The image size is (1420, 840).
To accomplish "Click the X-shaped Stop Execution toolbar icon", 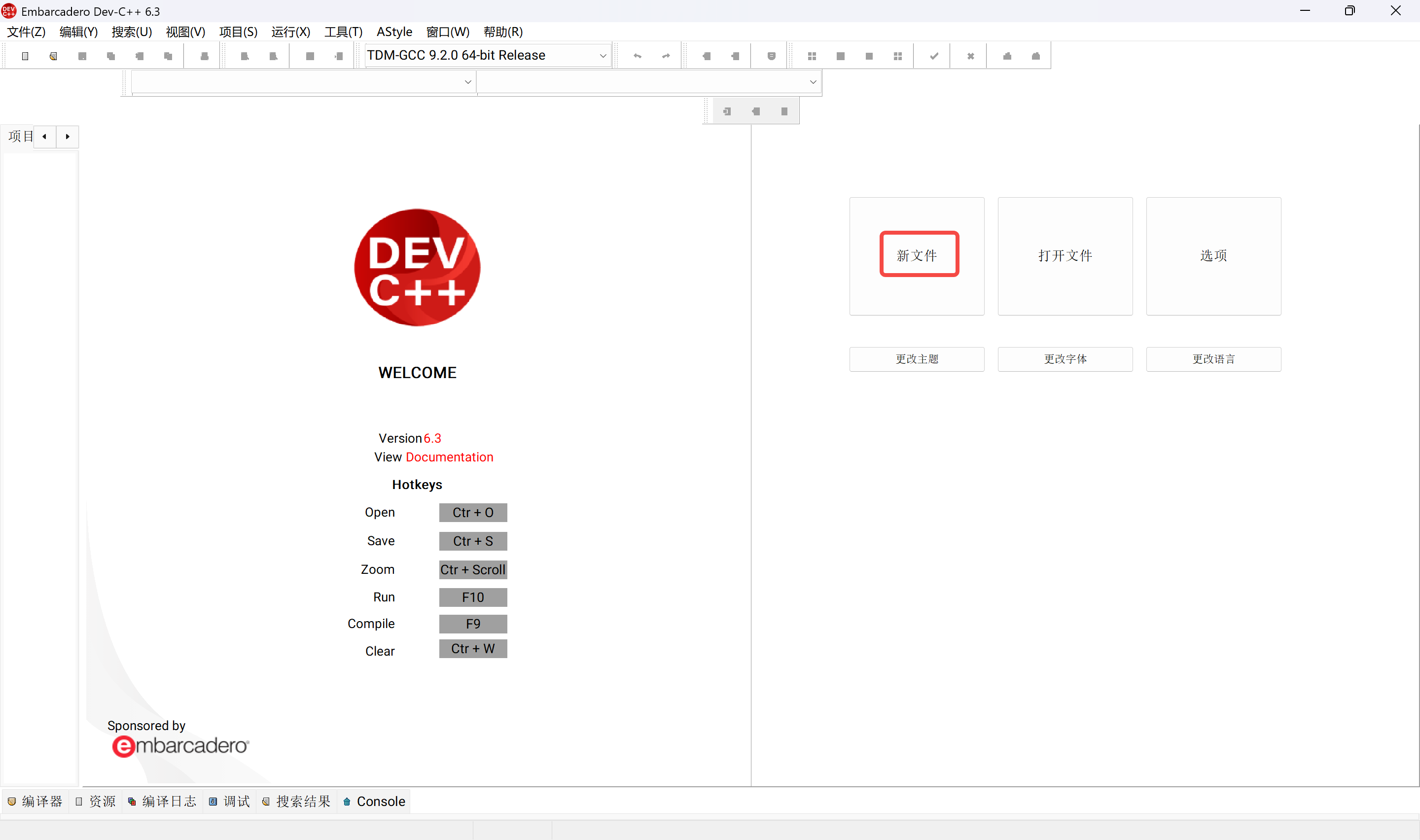I will tap(970, 56).
